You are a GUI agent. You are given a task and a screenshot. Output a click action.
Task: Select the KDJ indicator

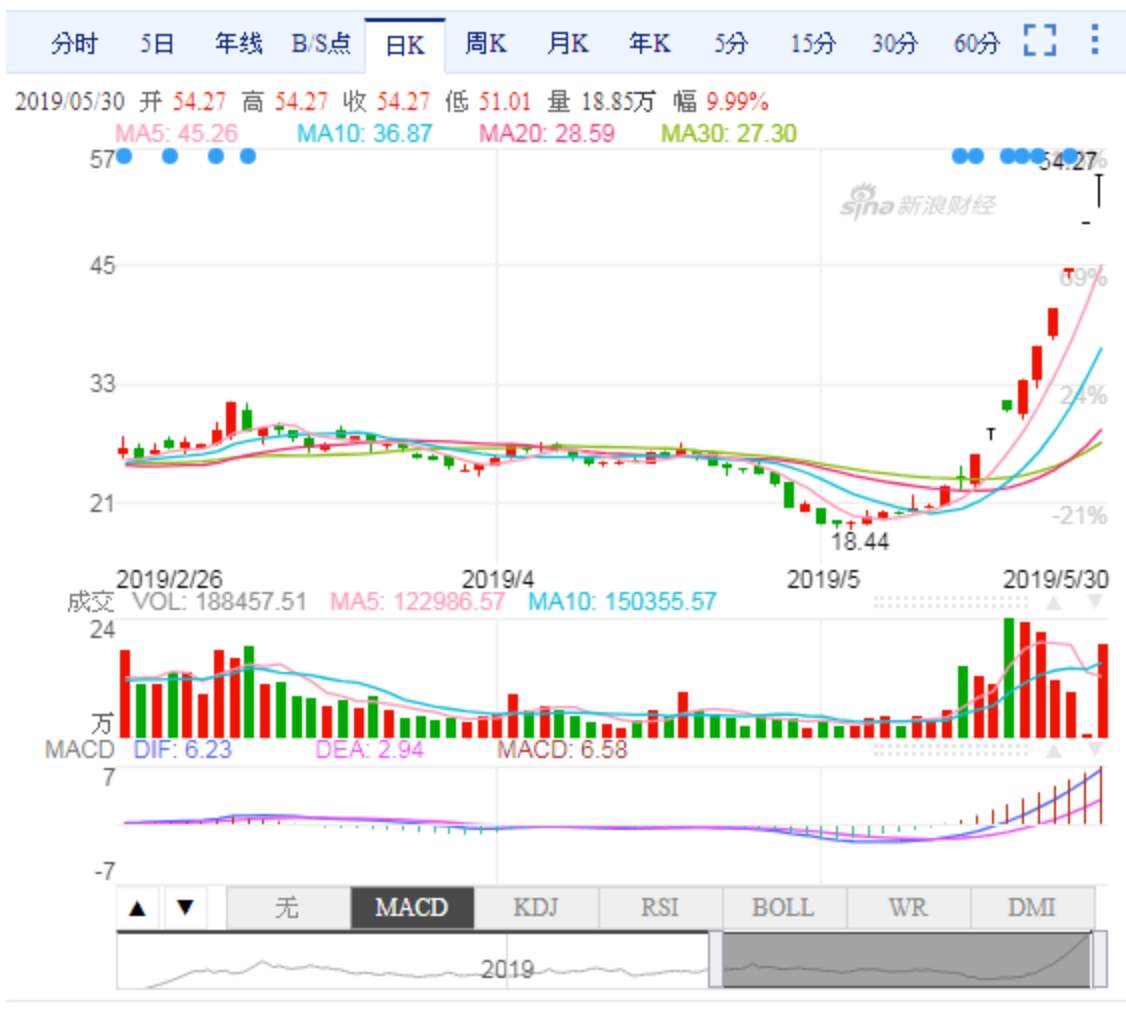pos(536,908)
